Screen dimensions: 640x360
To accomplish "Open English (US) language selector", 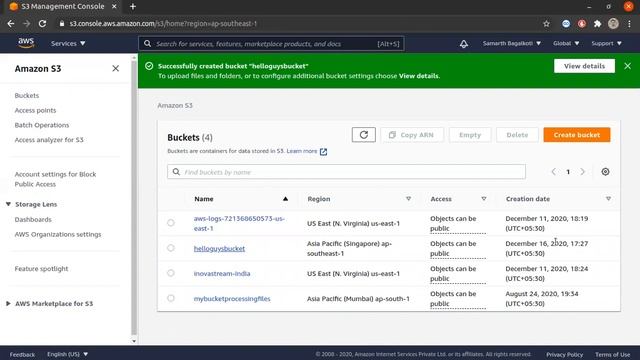I will tap(67, 354).
